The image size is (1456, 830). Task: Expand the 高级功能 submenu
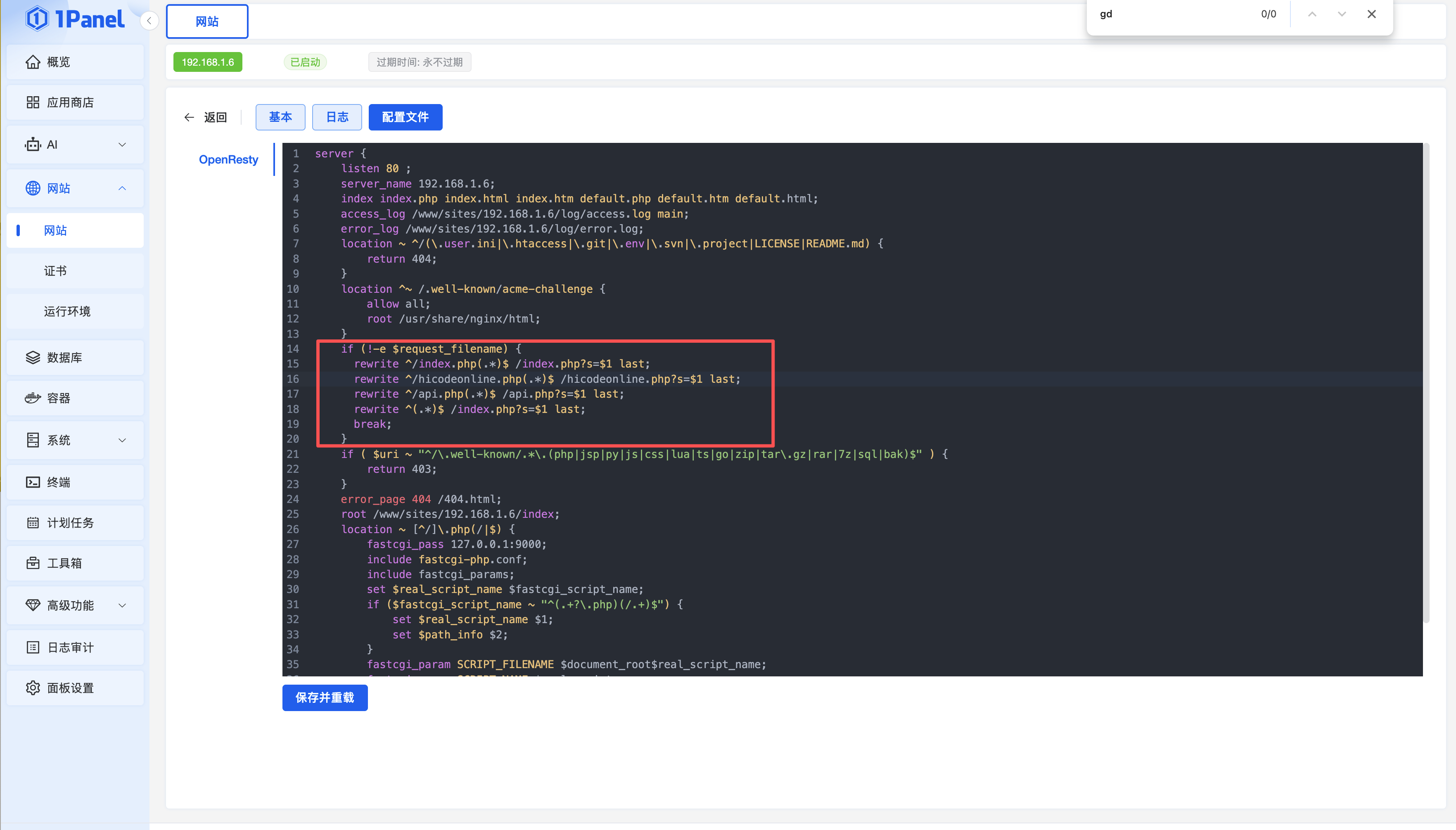[122, 605]
